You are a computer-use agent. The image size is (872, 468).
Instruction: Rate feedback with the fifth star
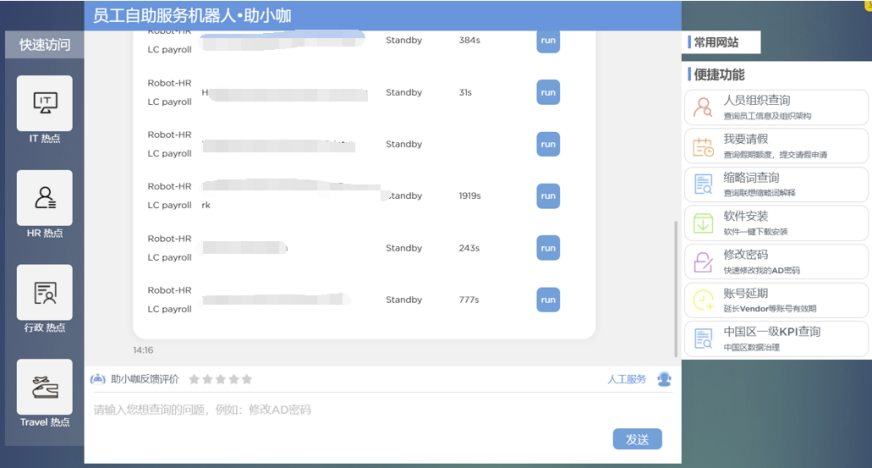(247, 380)
